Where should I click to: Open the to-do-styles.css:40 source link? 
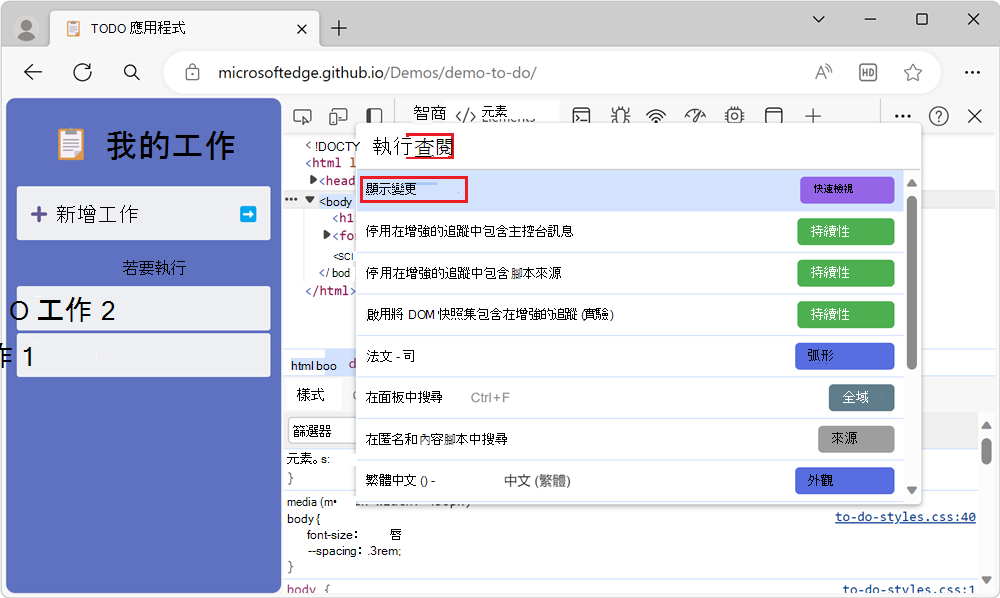[x=905, y=516]
